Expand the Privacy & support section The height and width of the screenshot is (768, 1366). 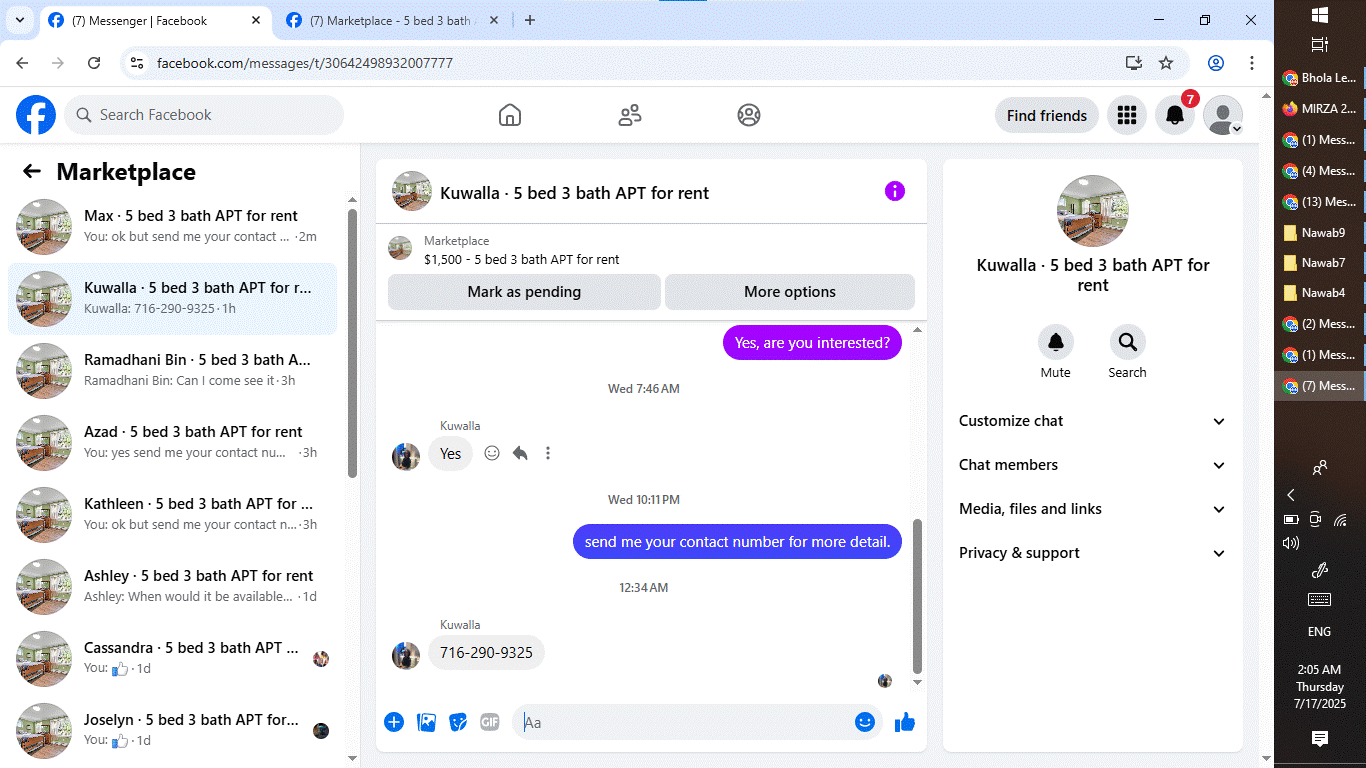tap(1093, 553)
